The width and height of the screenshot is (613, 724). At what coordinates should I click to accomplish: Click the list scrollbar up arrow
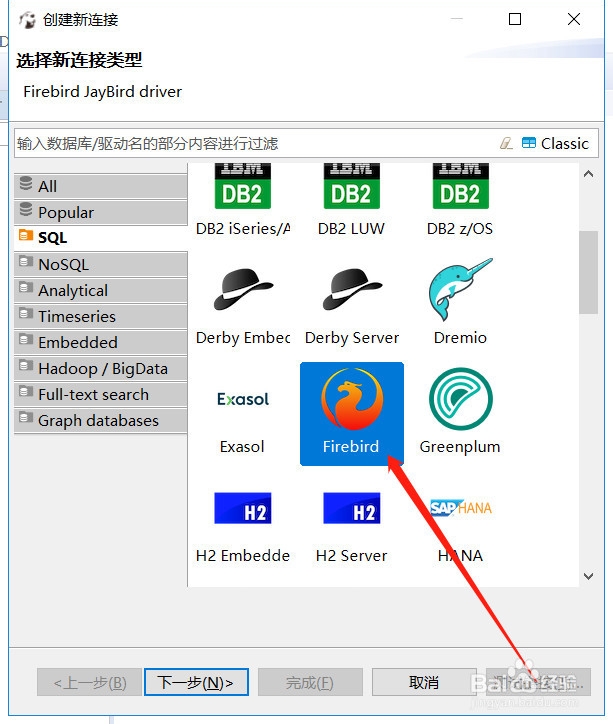click(x=588, y=174)
